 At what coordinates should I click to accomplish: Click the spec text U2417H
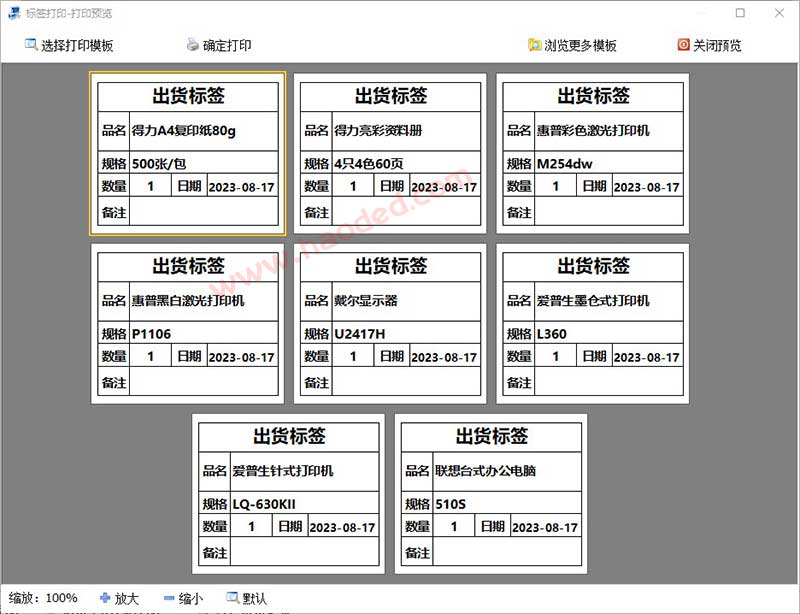click(360, 334)
